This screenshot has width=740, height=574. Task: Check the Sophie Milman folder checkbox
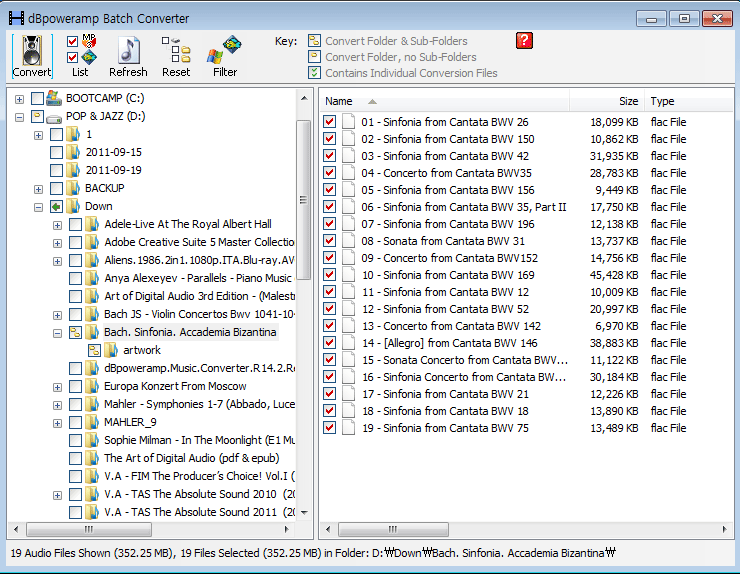(76, 440)
